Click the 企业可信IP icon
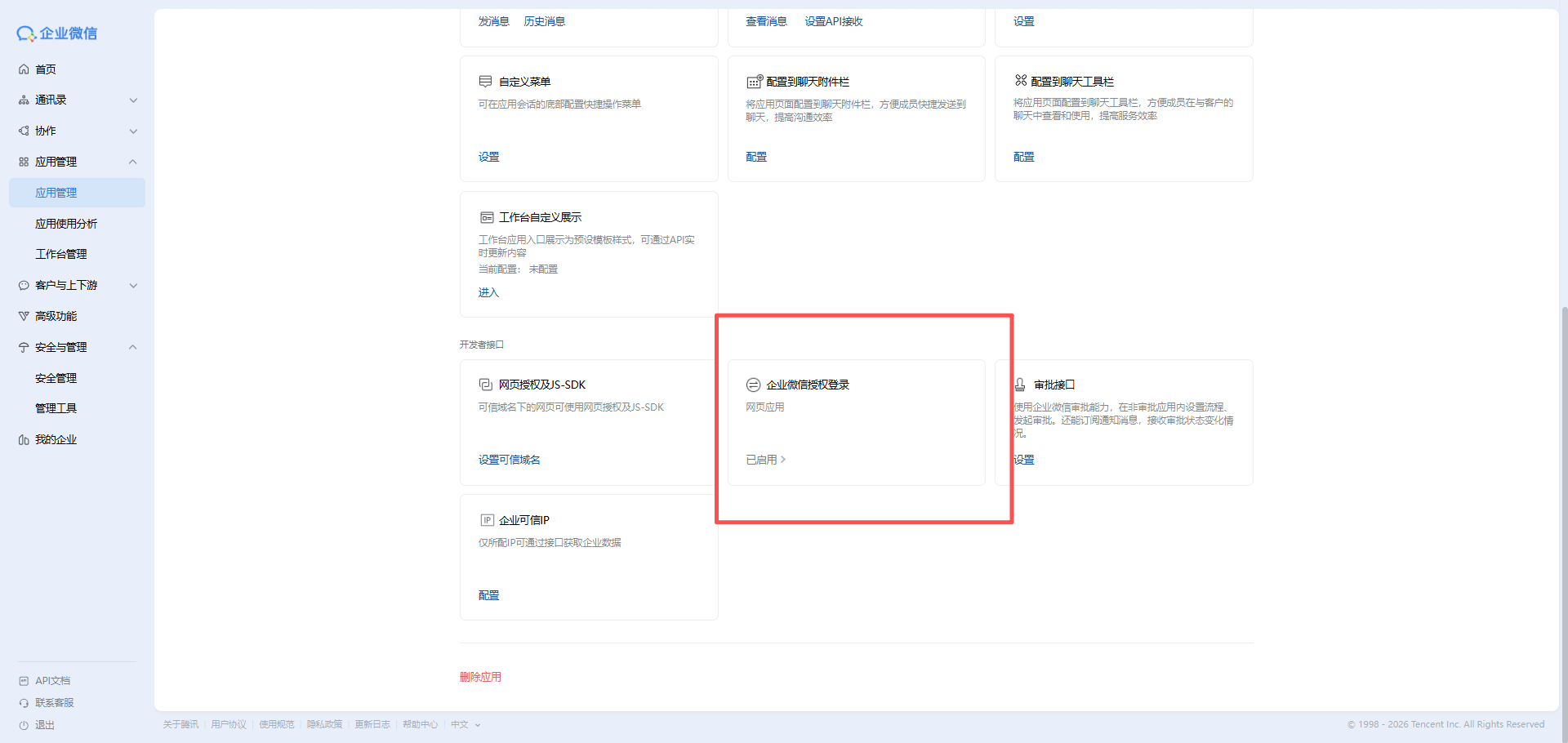1568x743 pixels. click(487, 520)
